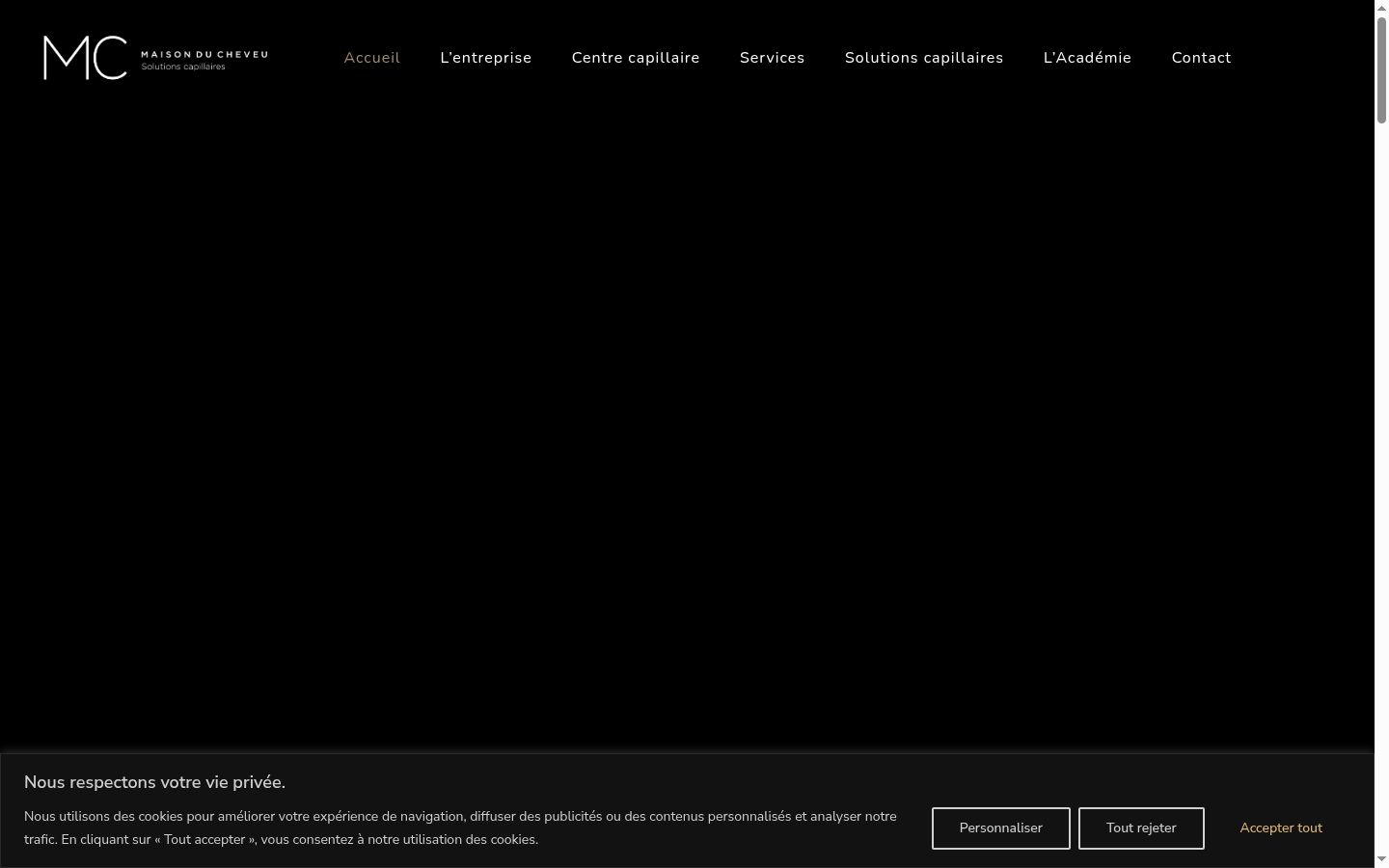The height and width of the screenshot is (868, 1389).
Task: Click the scrollbar down arrow
Action: (x=1381, y=859)
